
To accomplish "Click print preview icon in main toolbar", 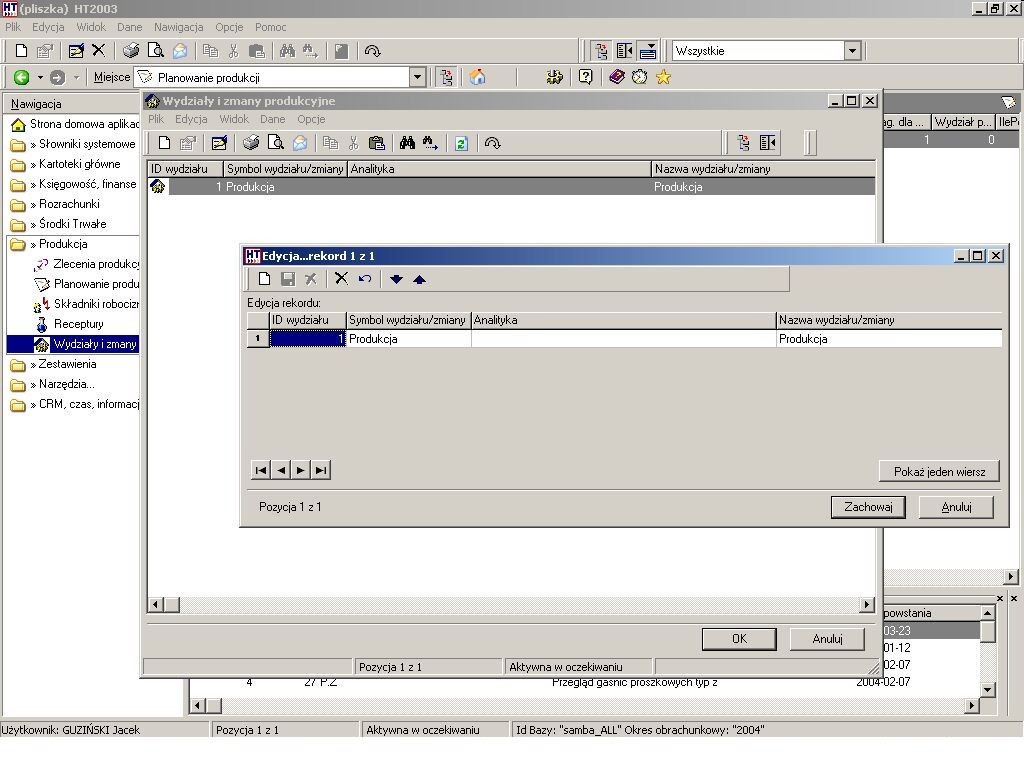I will click(x=155, y=51).
